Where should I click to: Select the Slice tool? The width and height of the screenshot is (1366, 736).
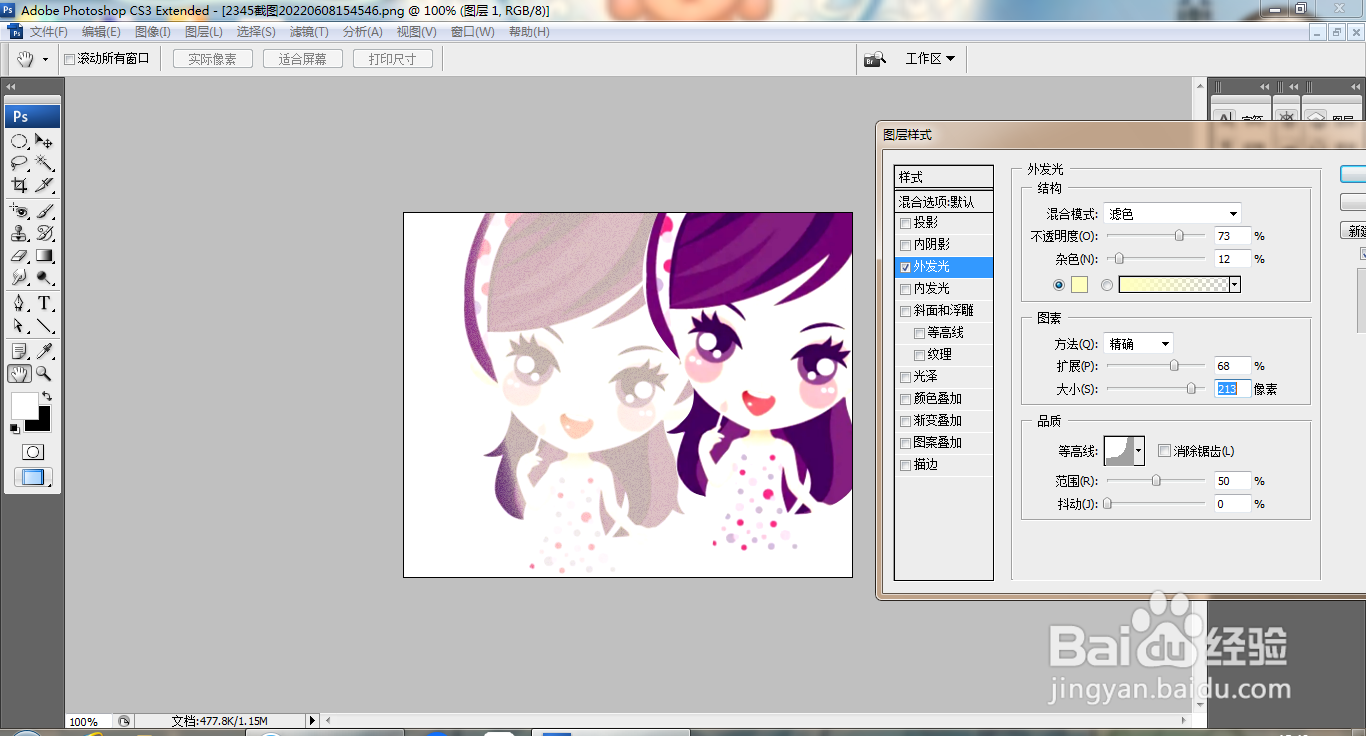click(44, 185)
